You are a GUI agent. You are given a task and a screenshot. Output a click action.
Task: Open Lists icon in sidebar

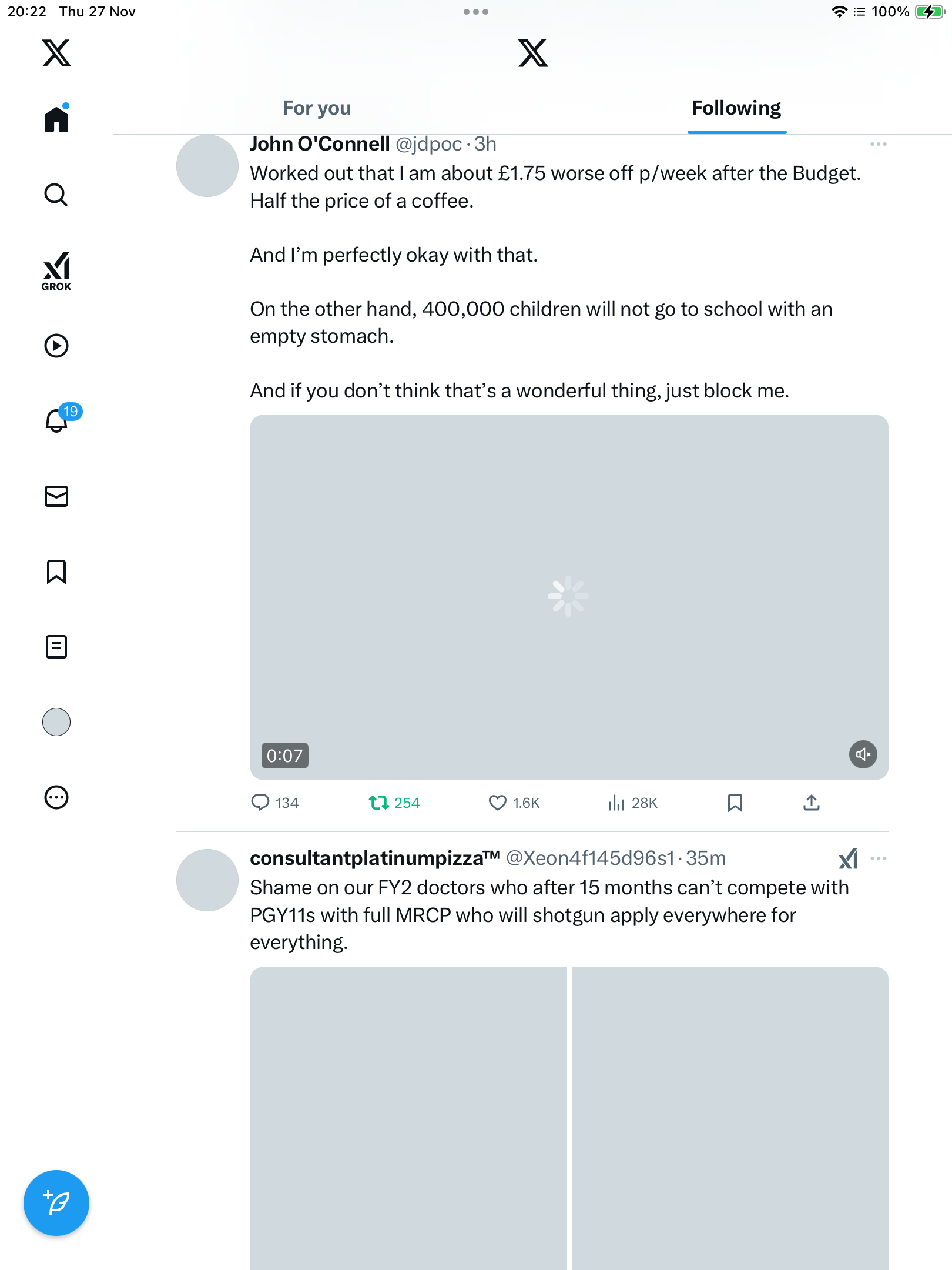pyautogui.click(x=56, y=647)
